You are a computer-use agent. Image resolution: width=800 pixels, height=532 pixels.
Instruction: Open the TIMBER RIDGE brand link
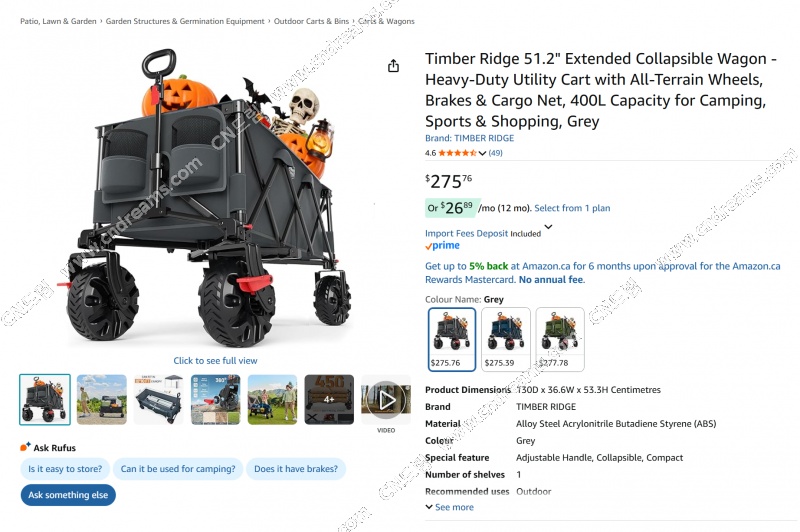[469, 138]
